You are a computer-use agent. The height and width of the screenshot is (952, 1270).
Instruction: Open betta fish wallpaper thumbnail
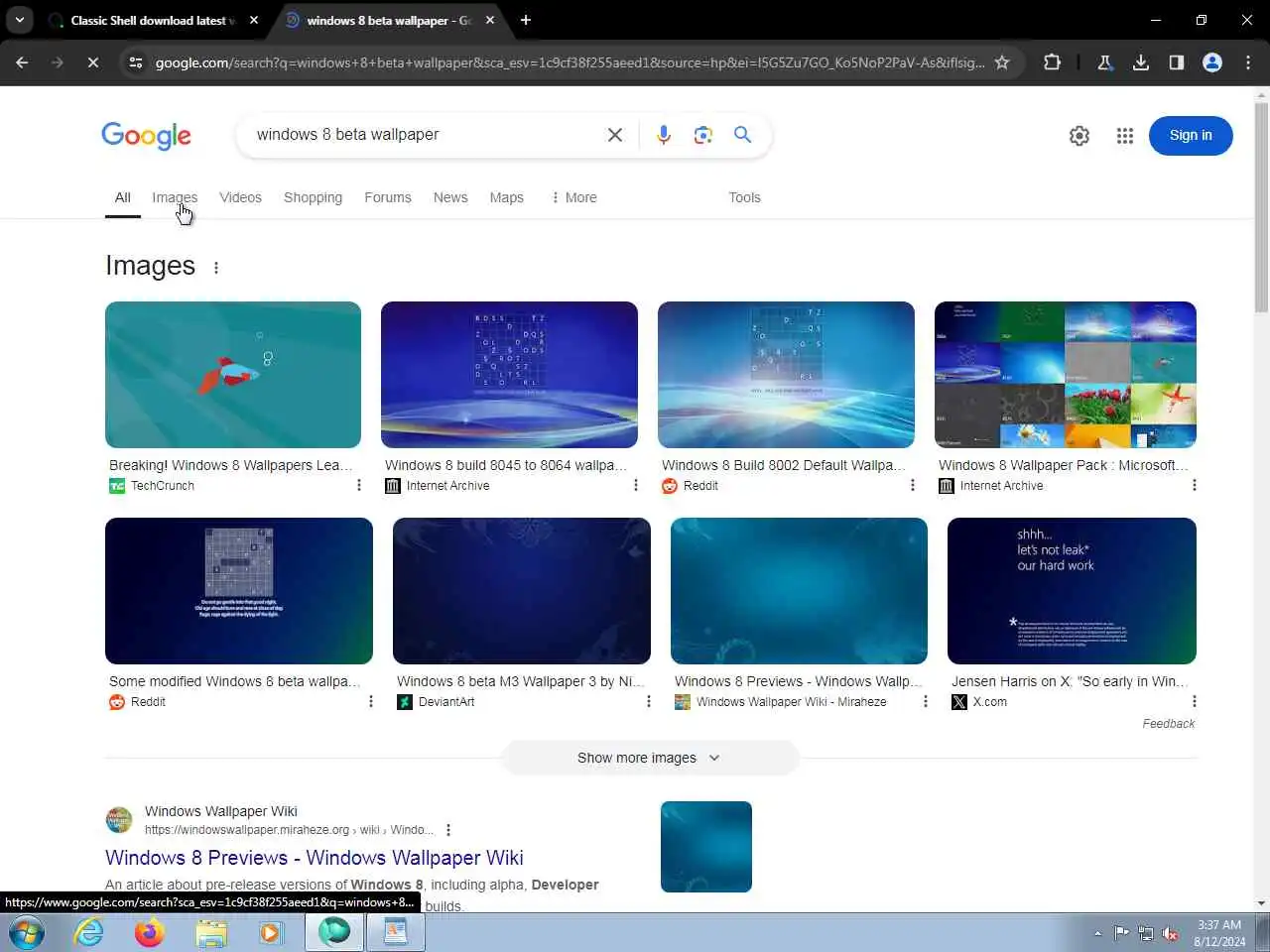coord(233,375)
